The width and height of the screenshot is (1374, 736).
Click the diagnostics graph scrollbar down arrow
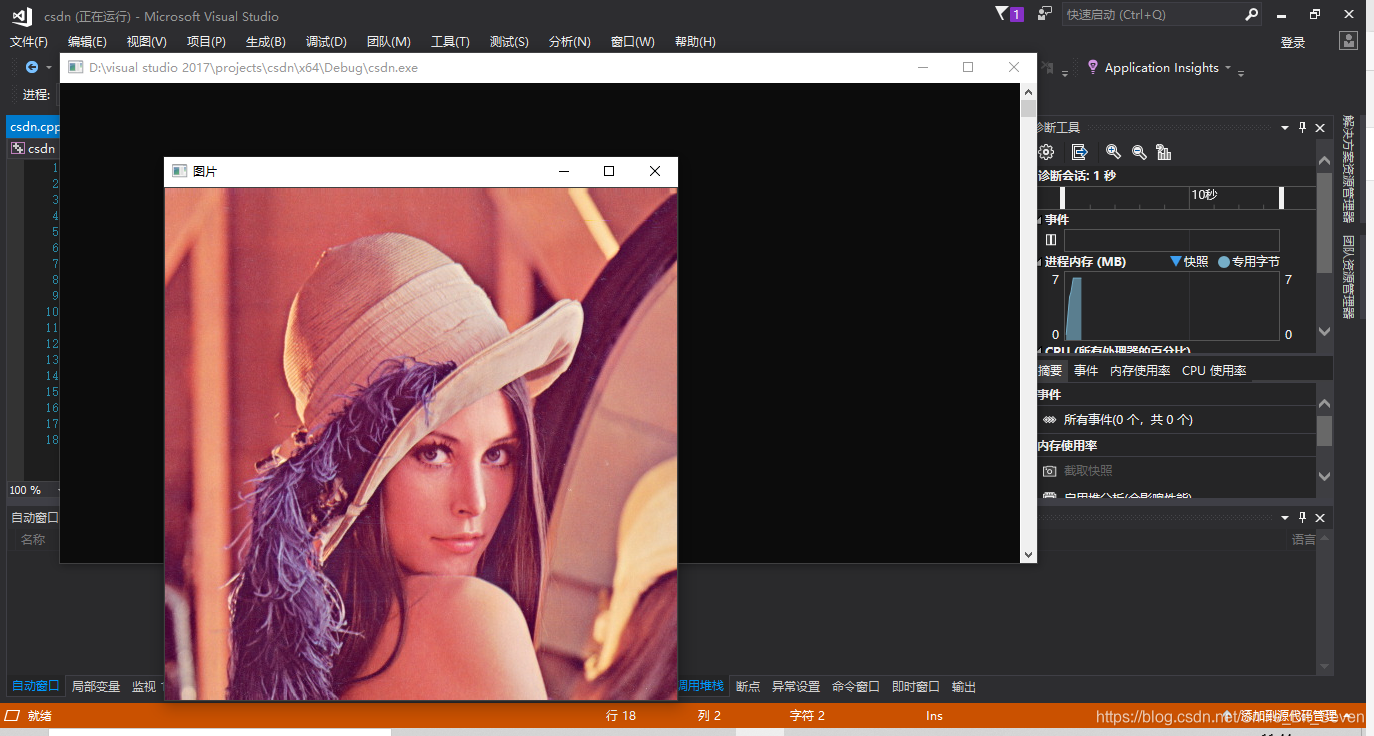1325,332
